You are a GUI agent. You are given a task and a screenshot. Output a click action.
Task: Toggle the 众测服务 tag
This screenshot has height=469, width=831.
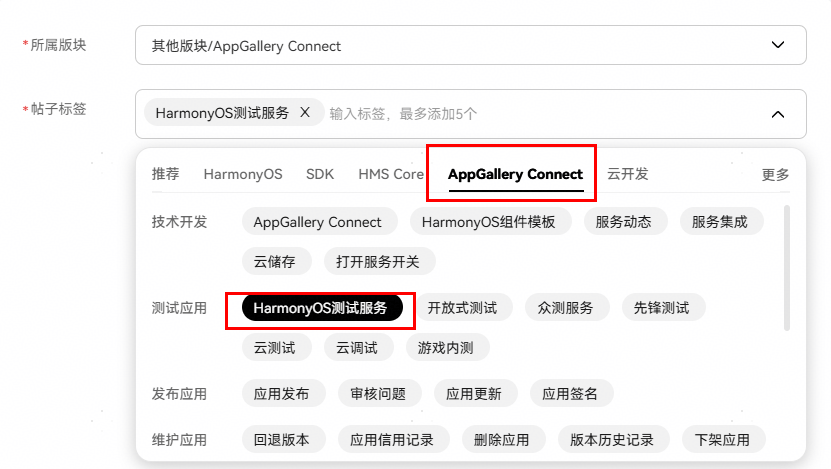click(565, 308)
